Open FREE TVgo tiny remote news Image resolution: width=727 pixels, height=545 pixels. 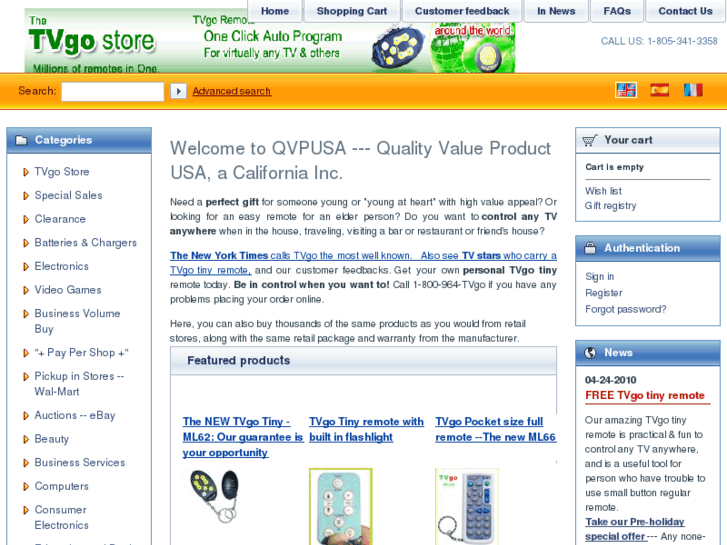[x=644, y=396]
